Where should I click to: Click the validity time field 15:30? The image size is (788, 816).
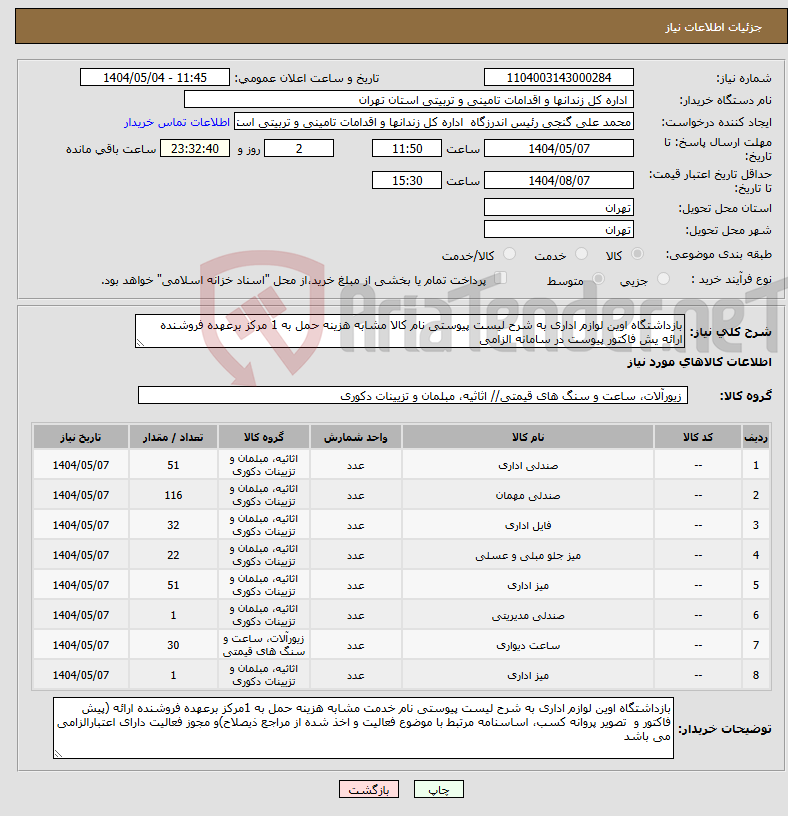(406, 181)
